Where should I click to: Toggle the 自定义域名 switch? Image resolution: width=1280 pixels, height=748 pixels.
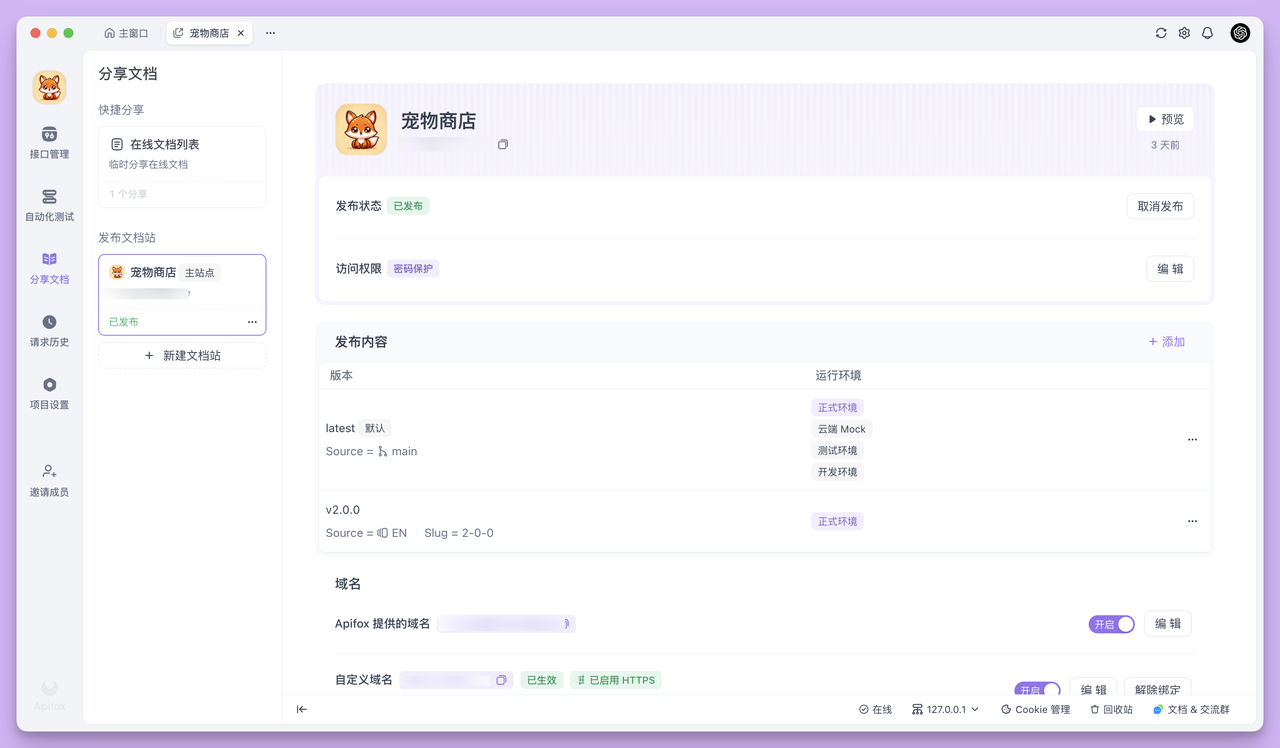pos(1037,690)
